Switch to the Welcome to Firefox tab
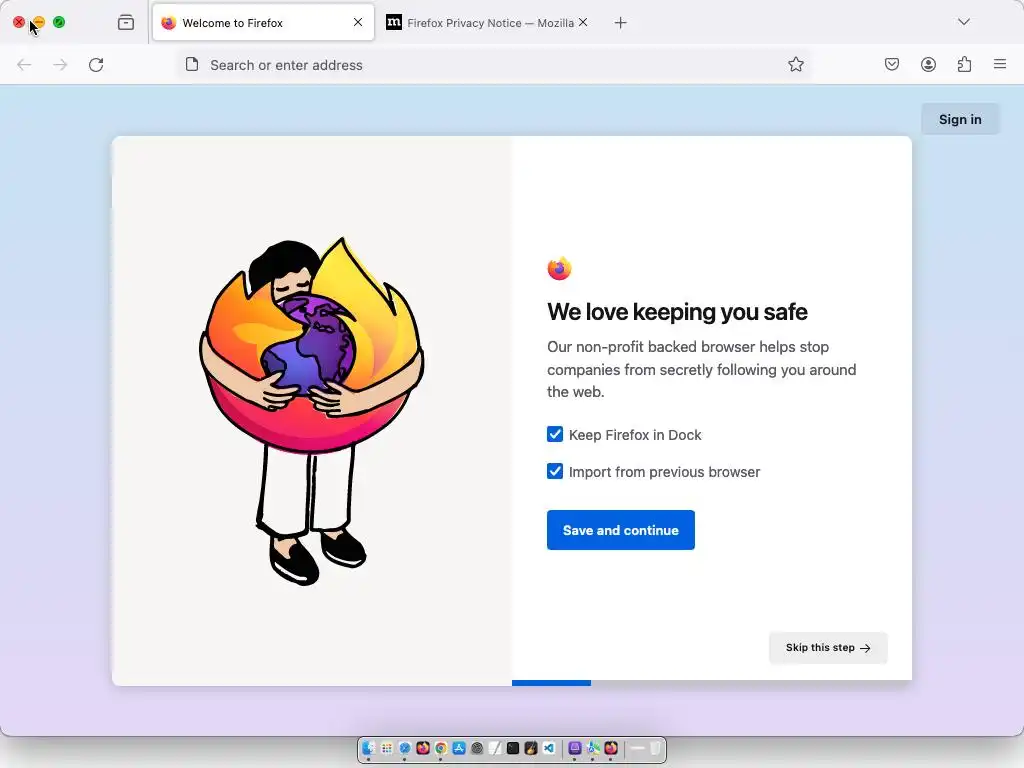This screenshot has height=768, width=1024. click(263, 23)
